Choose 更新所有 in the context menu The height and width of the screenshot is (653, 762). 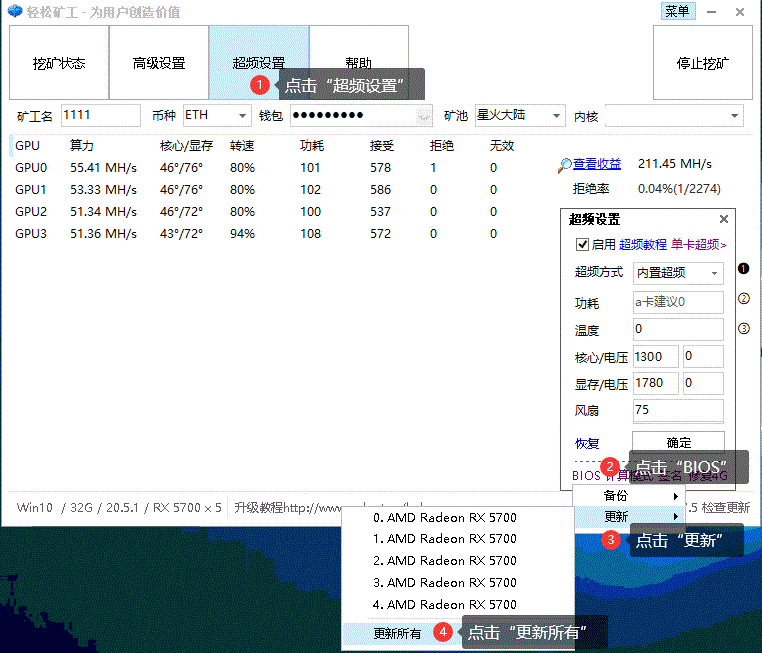point(397,633)
